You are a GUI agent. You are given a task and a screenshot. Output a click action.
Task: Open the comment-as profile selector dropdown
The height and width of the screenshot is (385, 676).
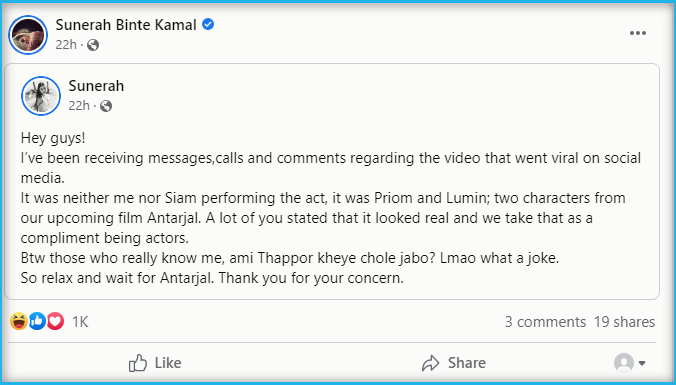[x=629, y=363]
